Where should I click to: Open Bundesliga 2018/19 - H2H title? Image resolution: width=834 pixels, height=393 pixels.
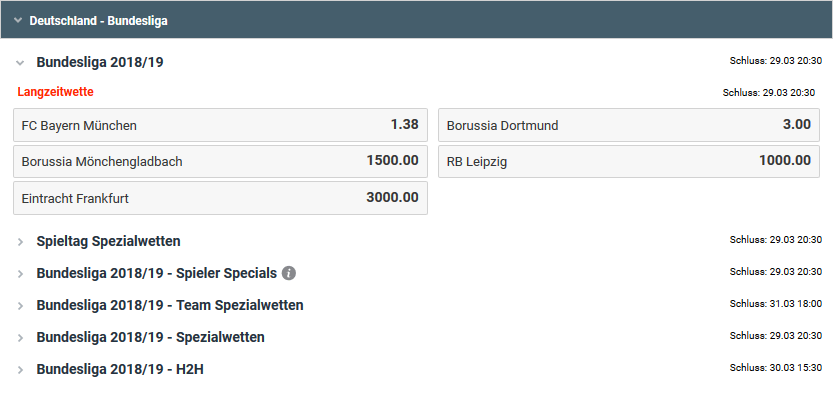pos(120,369)
